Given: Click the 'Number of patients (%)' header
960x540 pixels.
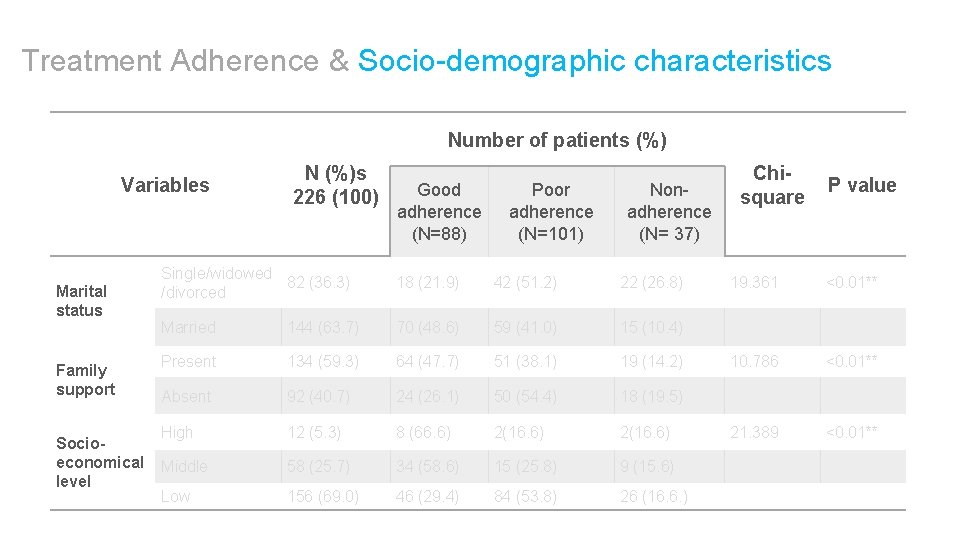Looking at the screenshot, I should [557, 140].
